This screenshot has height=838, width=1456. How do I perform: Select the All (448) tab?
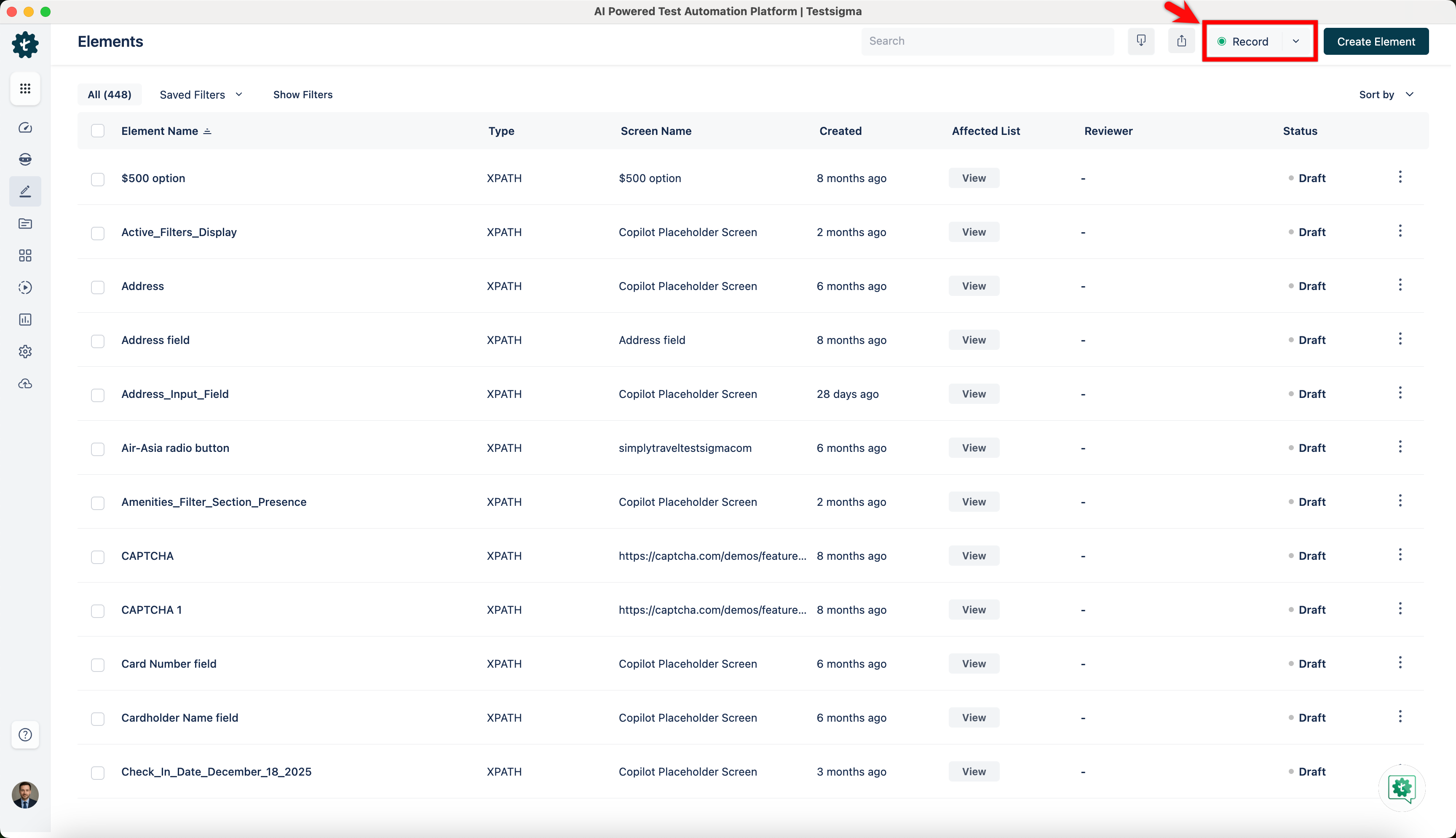tap(109, 95)
